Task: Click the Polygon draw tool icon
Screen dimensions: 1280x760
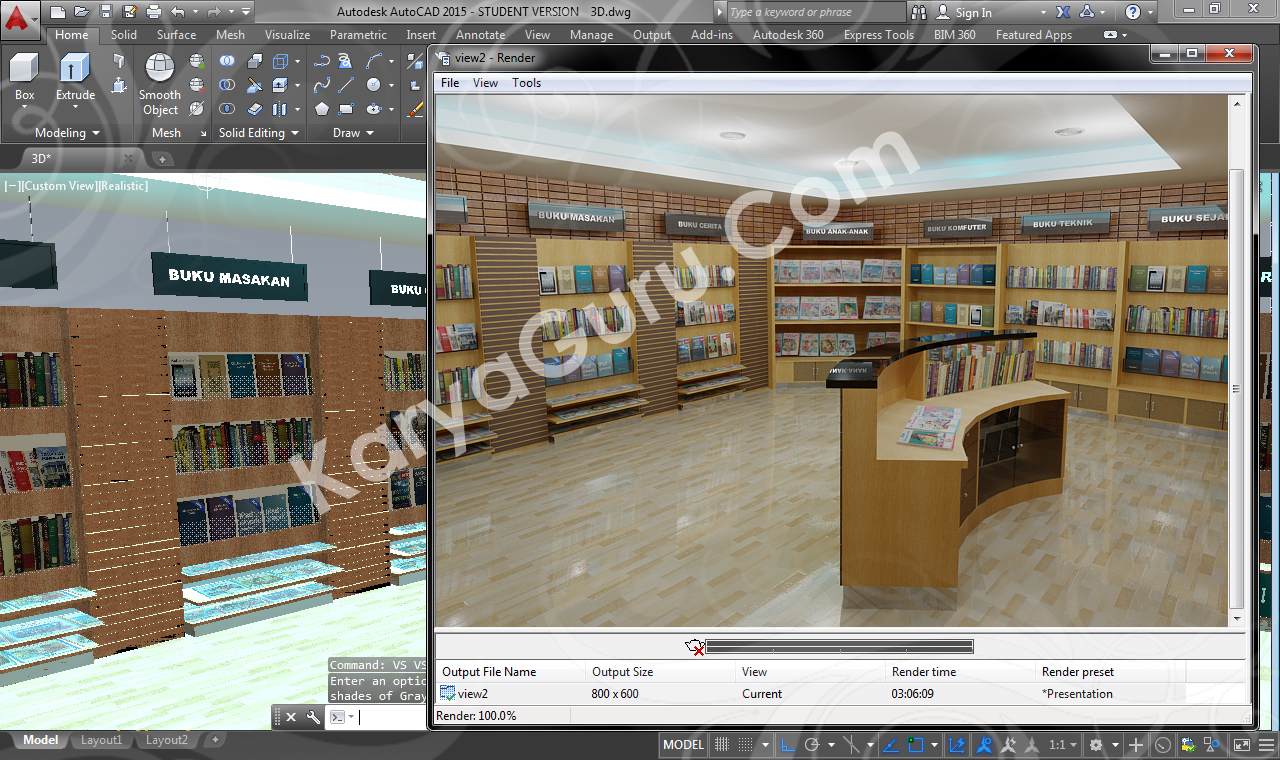Action: (x=322, y=109)
